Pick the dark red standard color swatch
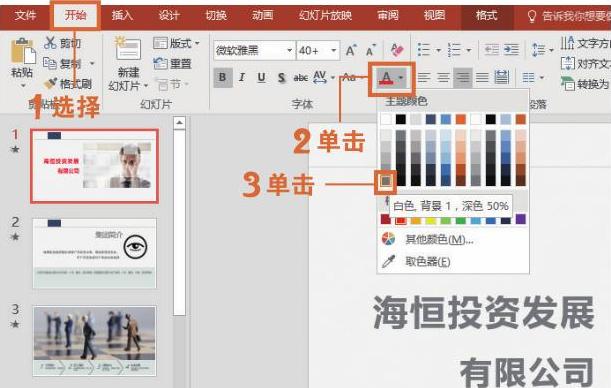Image resolution: width=611 pixels, height=388 pixels. coord(386,219)
